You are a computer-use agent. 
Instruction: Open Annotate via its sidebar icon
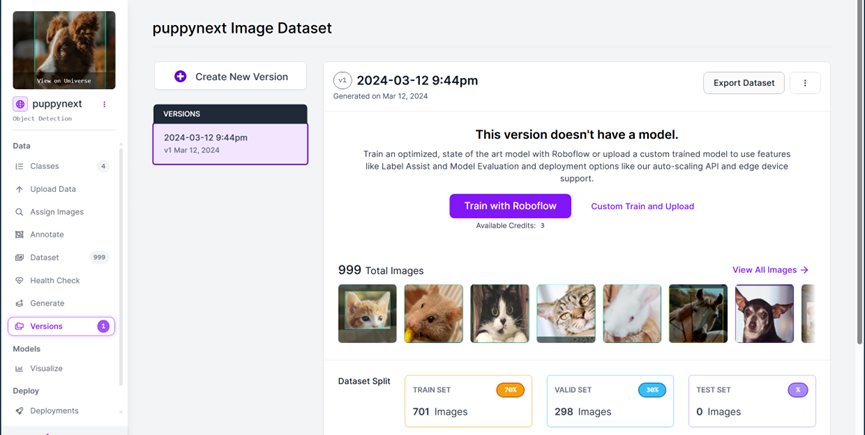[x=19, y=234]
